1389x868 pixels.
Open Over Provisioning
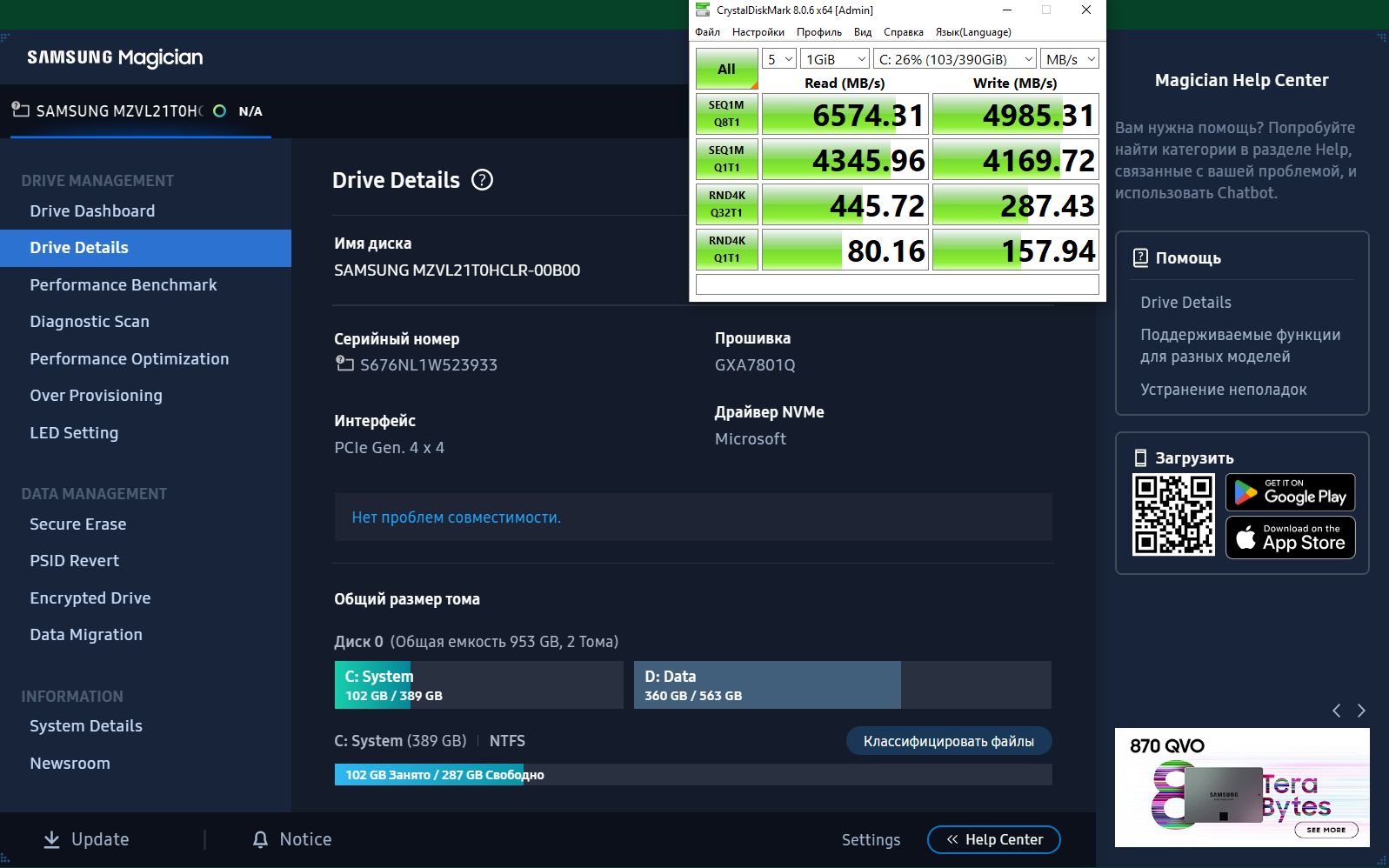coord(96,395)
